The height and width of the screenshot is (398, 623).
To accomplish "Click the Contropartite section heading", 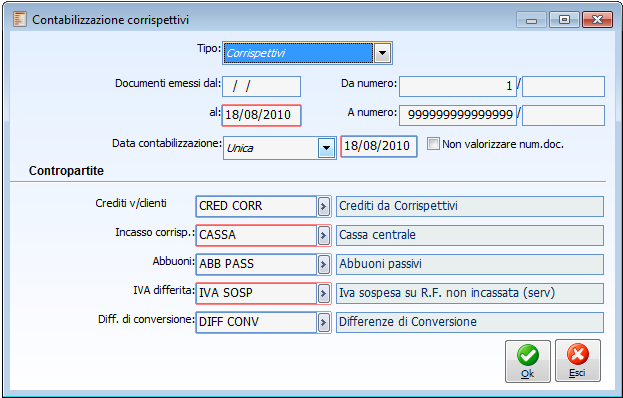I will click(x=66, y=171).
